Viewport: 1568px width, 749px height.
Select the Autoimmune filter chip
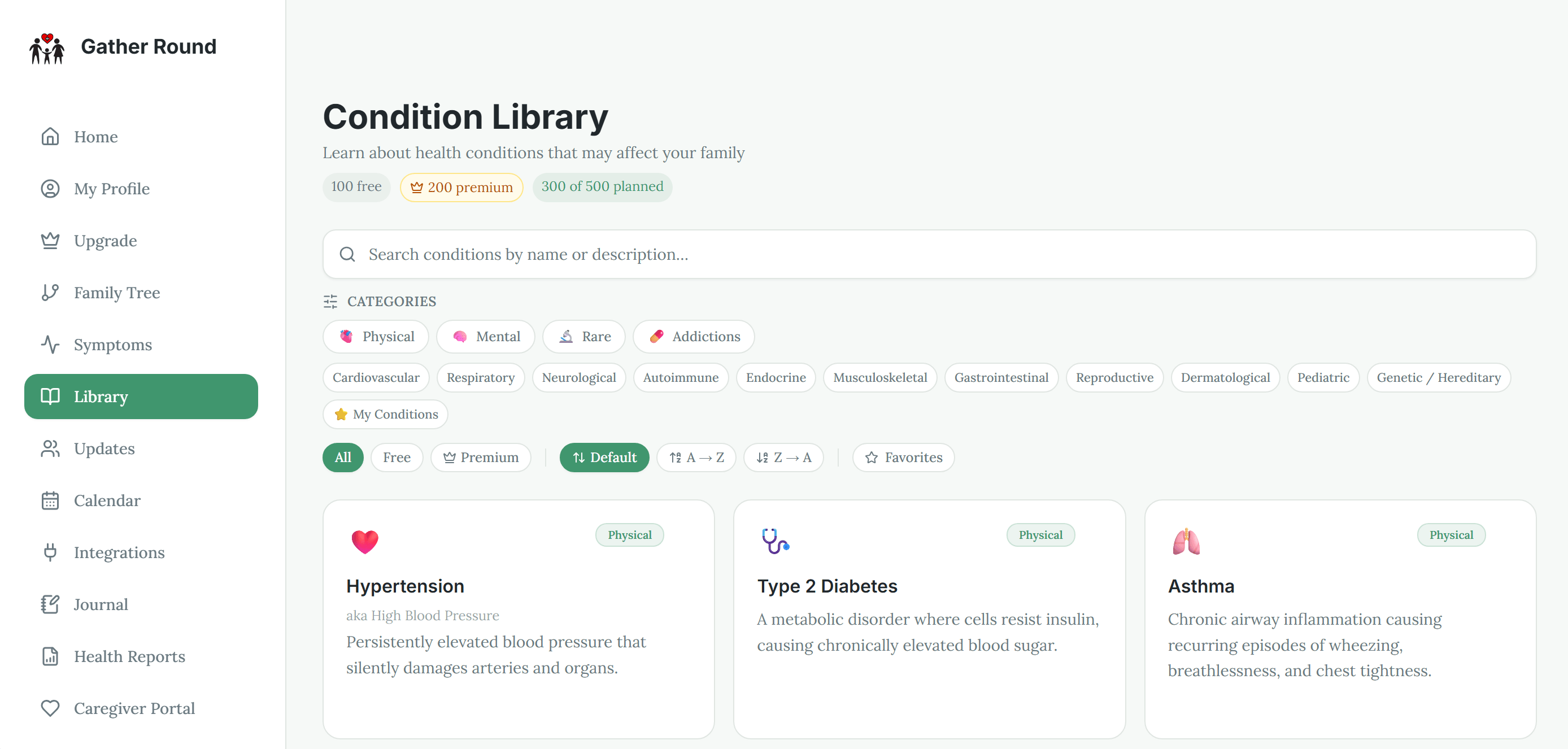[681, 377]
